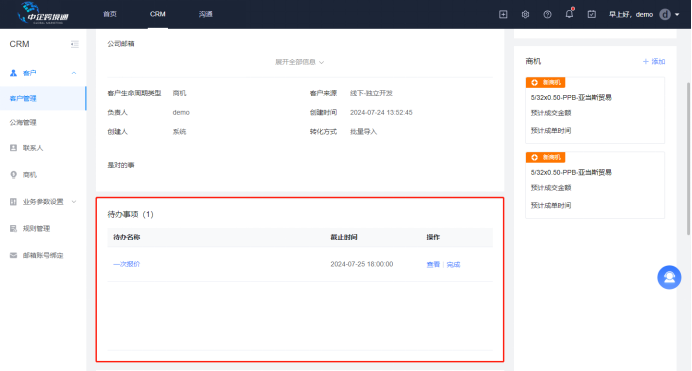
Task: Open the calendar task icon
Action: click(591, 15)
